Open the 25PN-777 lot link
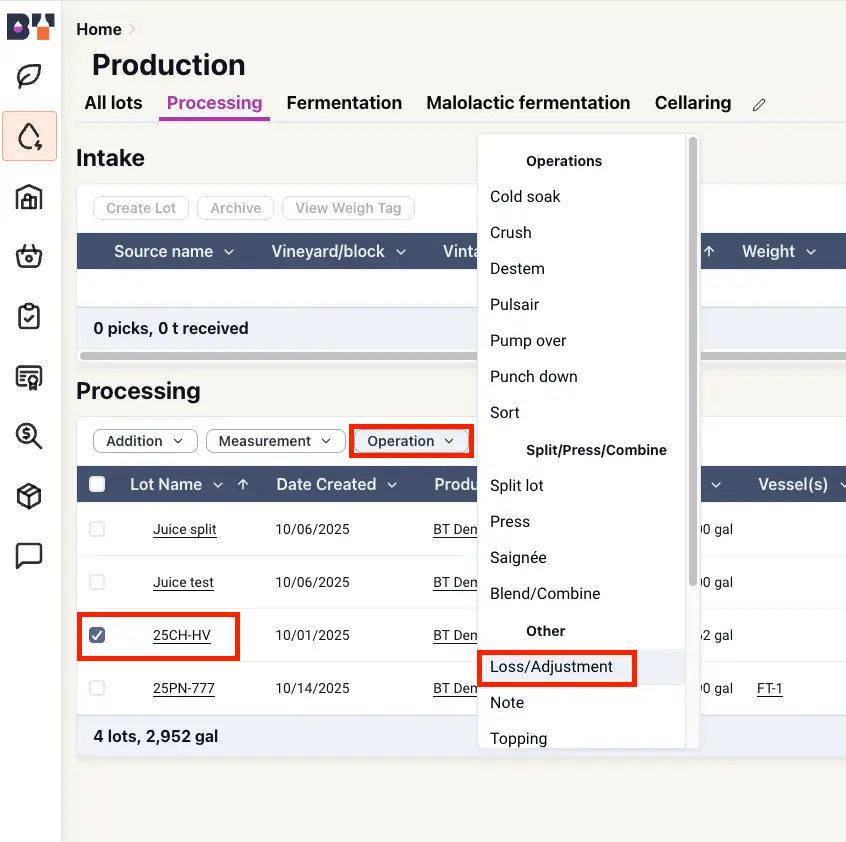846x842 pixels. coord(183,688)
